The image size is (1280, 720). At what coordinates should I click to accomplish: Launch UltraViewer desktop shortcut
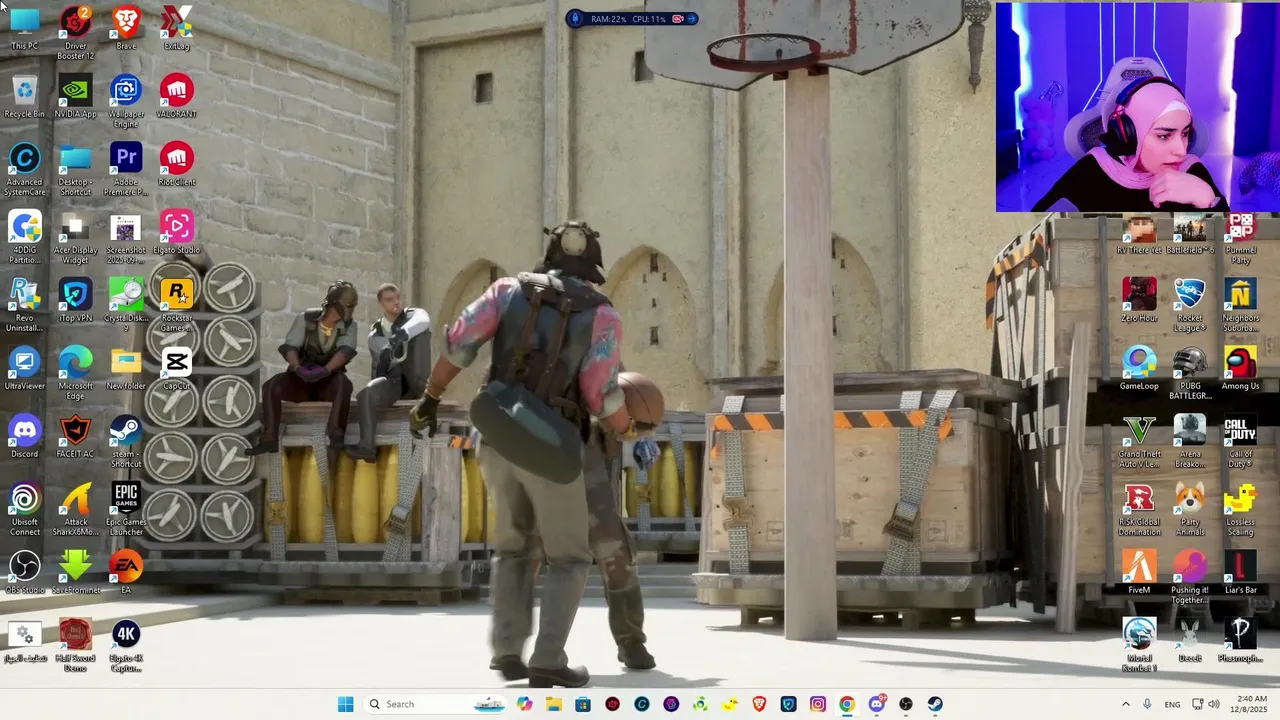tap(24, 368)
